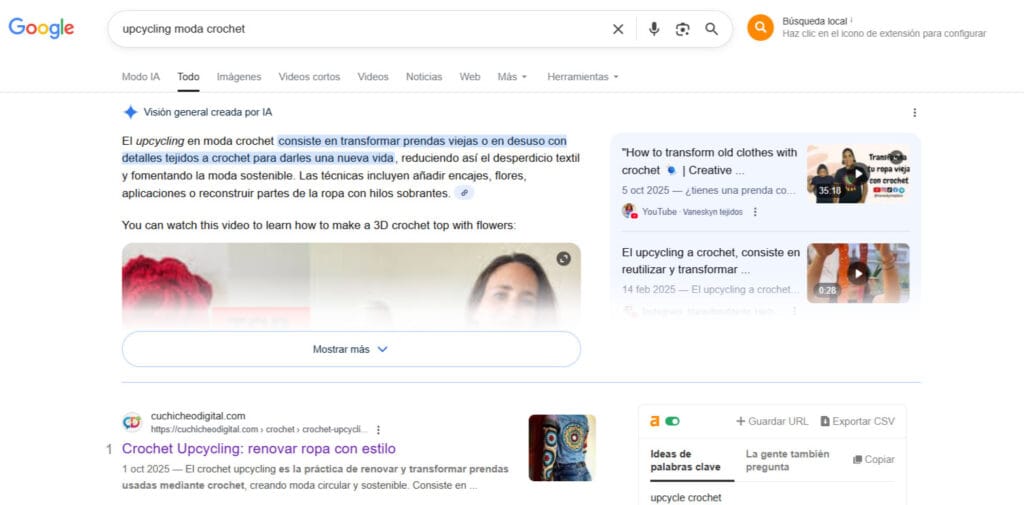Open AI overview three-dot options menu
This screenshot has width=1024, height=505.
(914, 112)
